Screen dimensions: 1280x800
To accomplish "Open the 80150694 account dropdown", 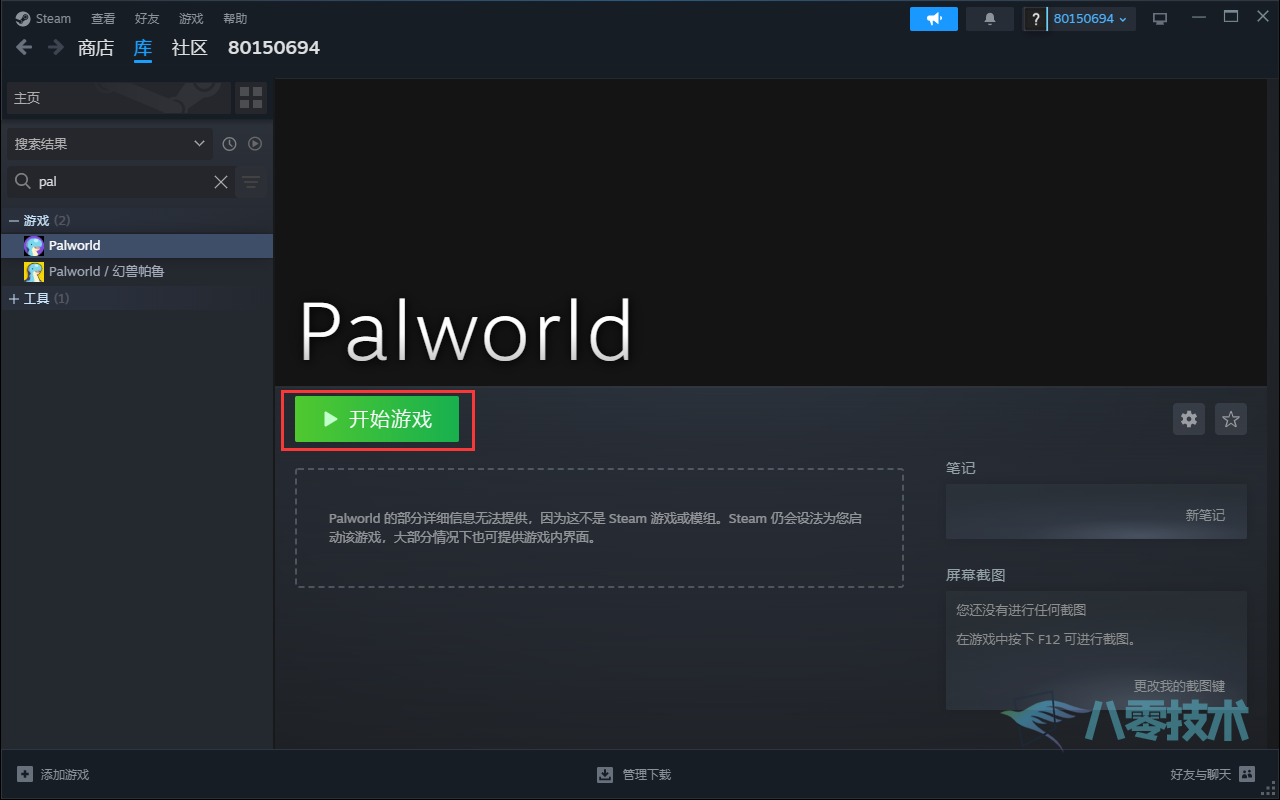I will 1091,19.
